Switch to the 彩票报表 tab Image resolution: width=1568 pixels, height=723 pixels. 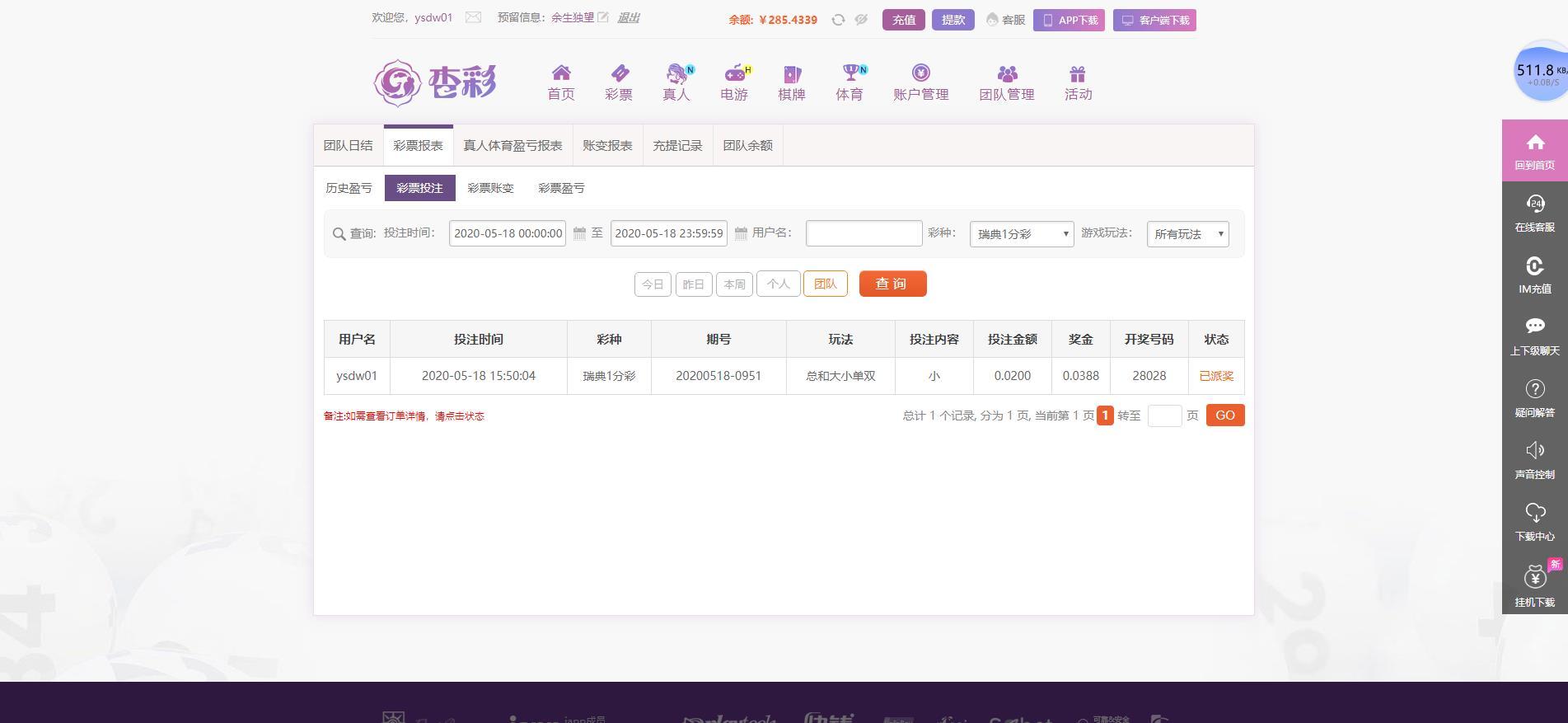point(418,145)
